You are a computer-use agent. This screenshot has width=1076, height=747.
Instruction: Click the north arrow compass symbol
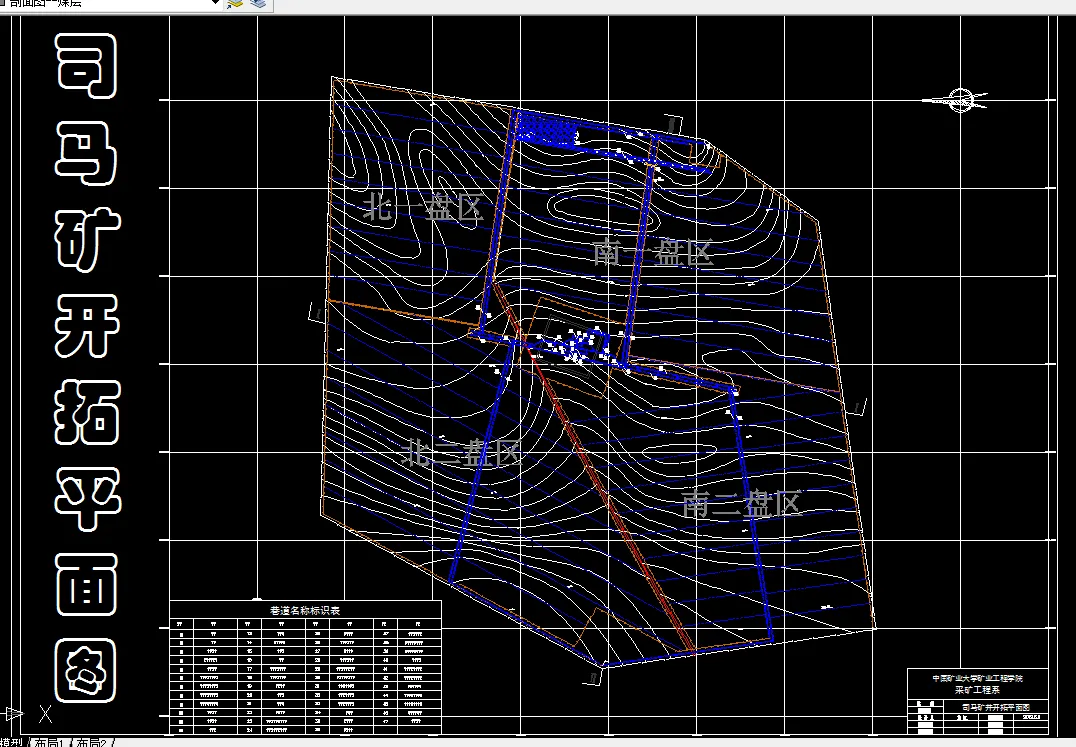pyautogui.click(x=957, y=101)
